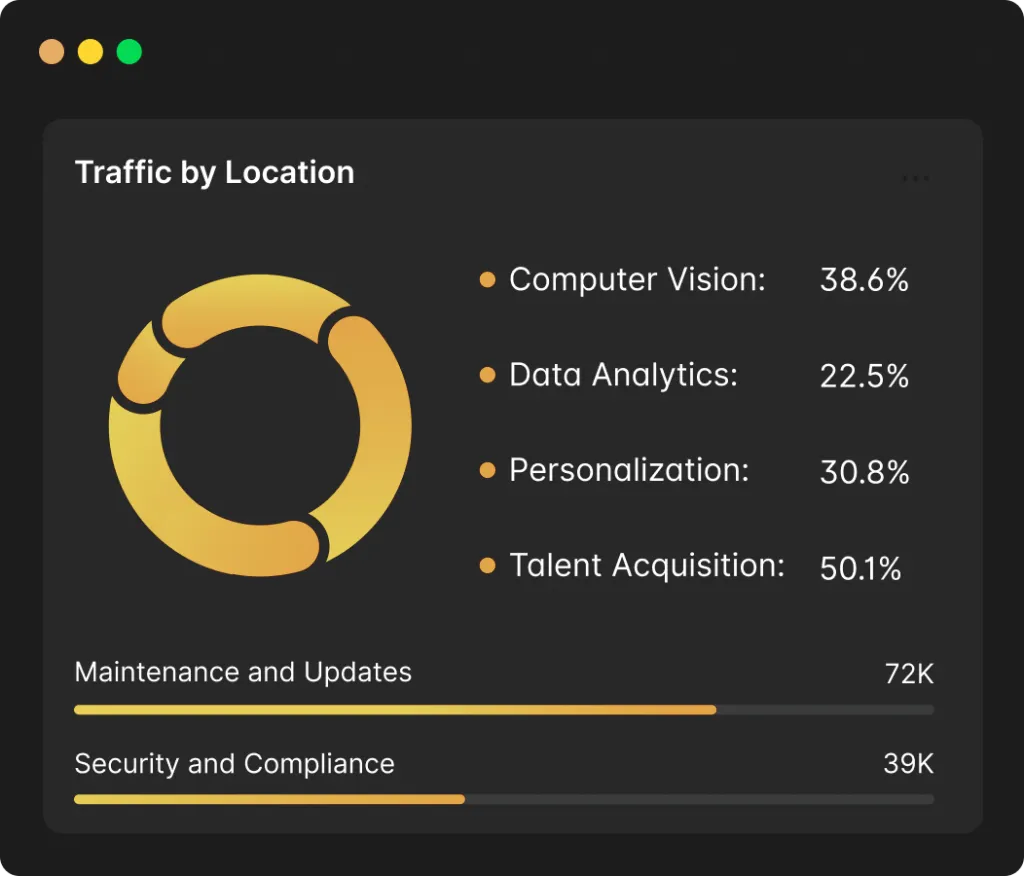Click the Maintenance and Updates label
This screenshot has height=876, width=1024.
click(243, 672)
